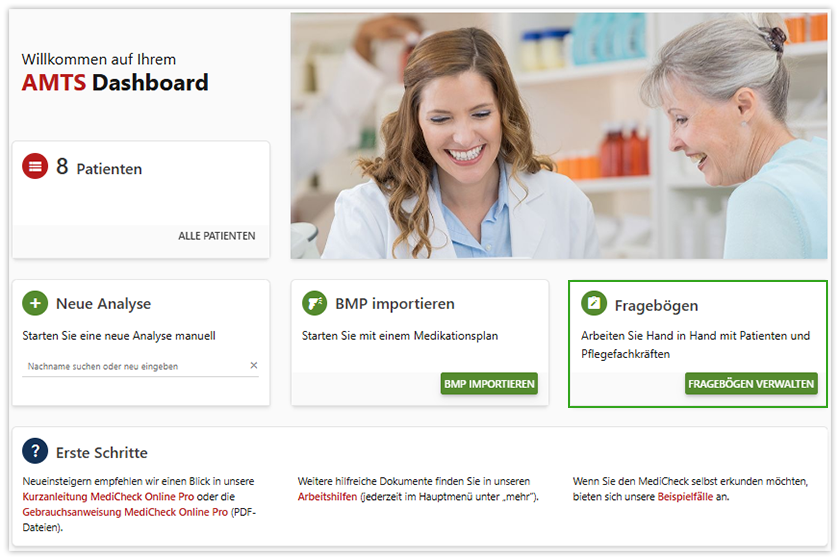
Task: Select the Neue Analyse card heading
Action: [103, 304]
